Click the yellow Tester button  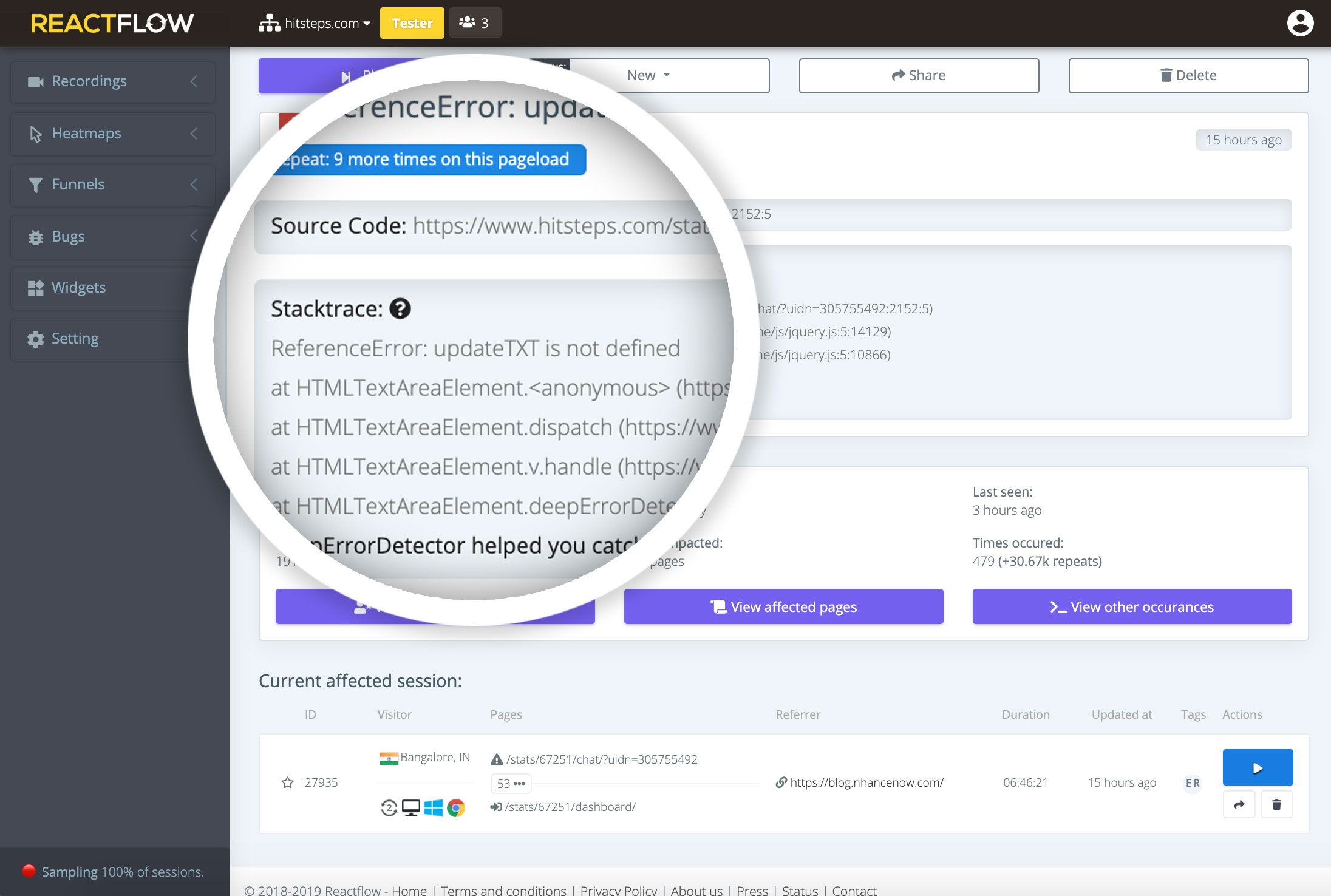[412, 23]
